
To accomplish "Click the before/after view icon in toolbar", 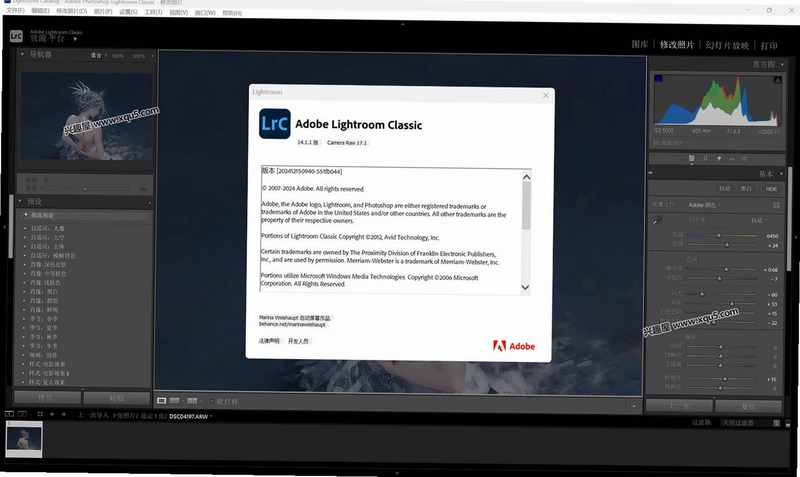I will point(192,401).
